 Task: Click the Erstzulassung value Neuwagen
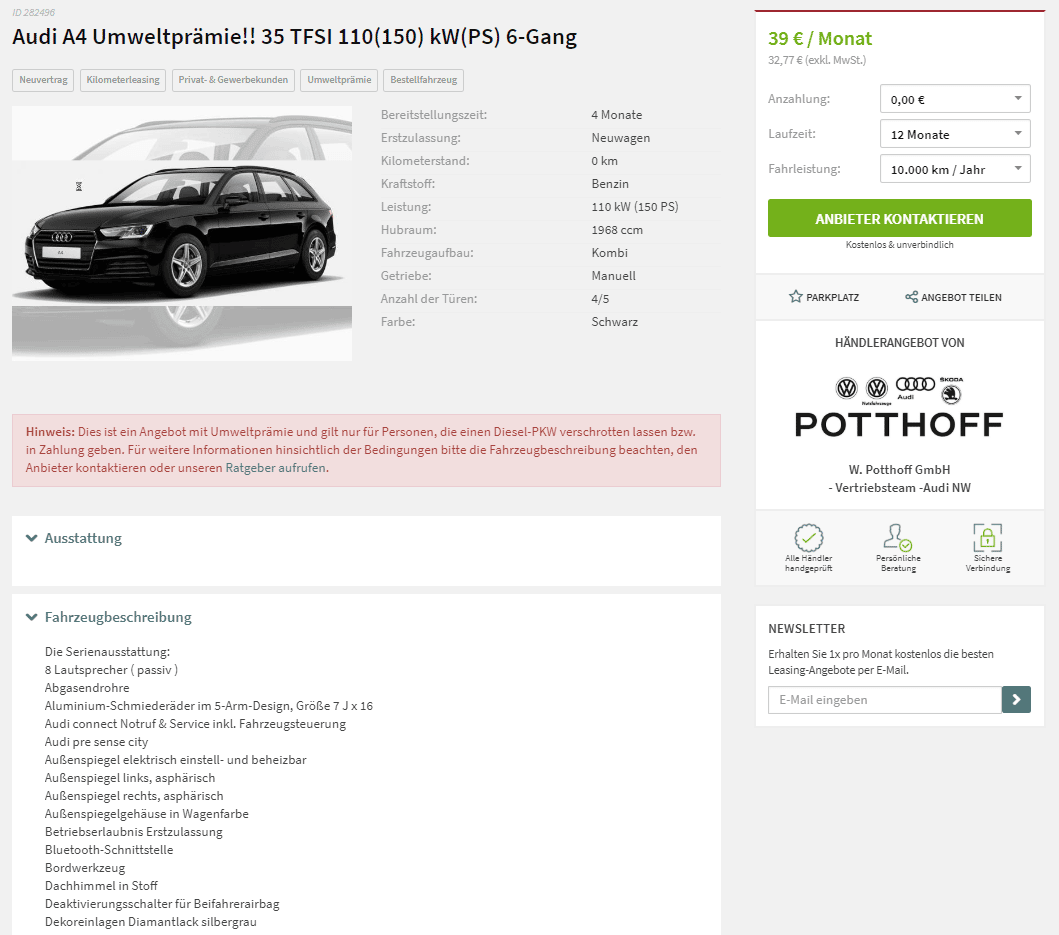621,138
